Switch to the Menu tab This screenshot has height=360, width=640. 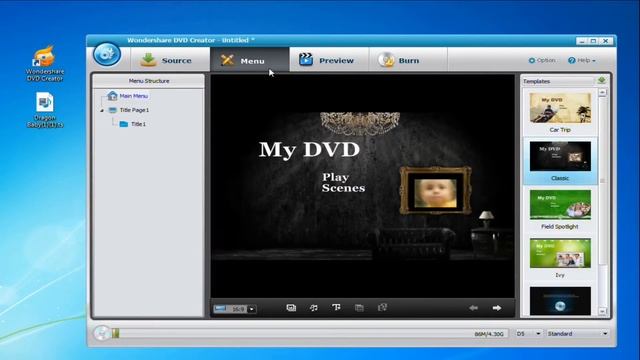click(x=250, y=60)
